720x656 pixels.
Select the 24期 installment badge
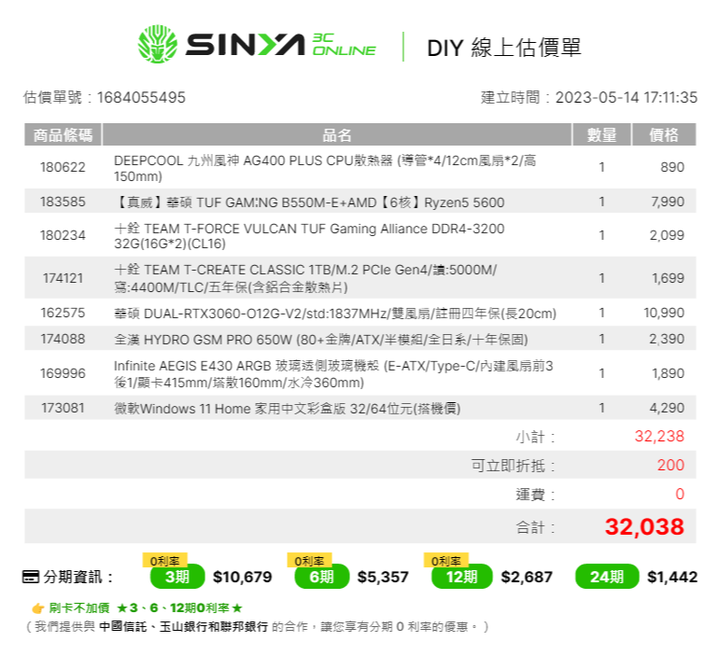tap(607, 577)
